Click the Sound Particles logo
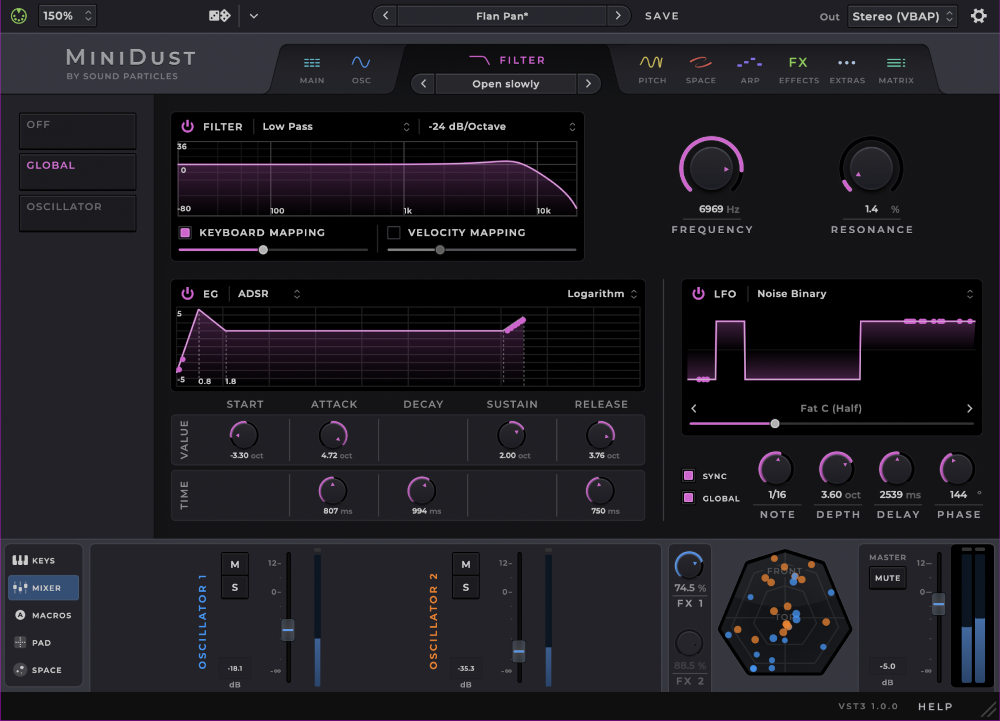This screenshot has height=721, width=1000. (18, 15)
